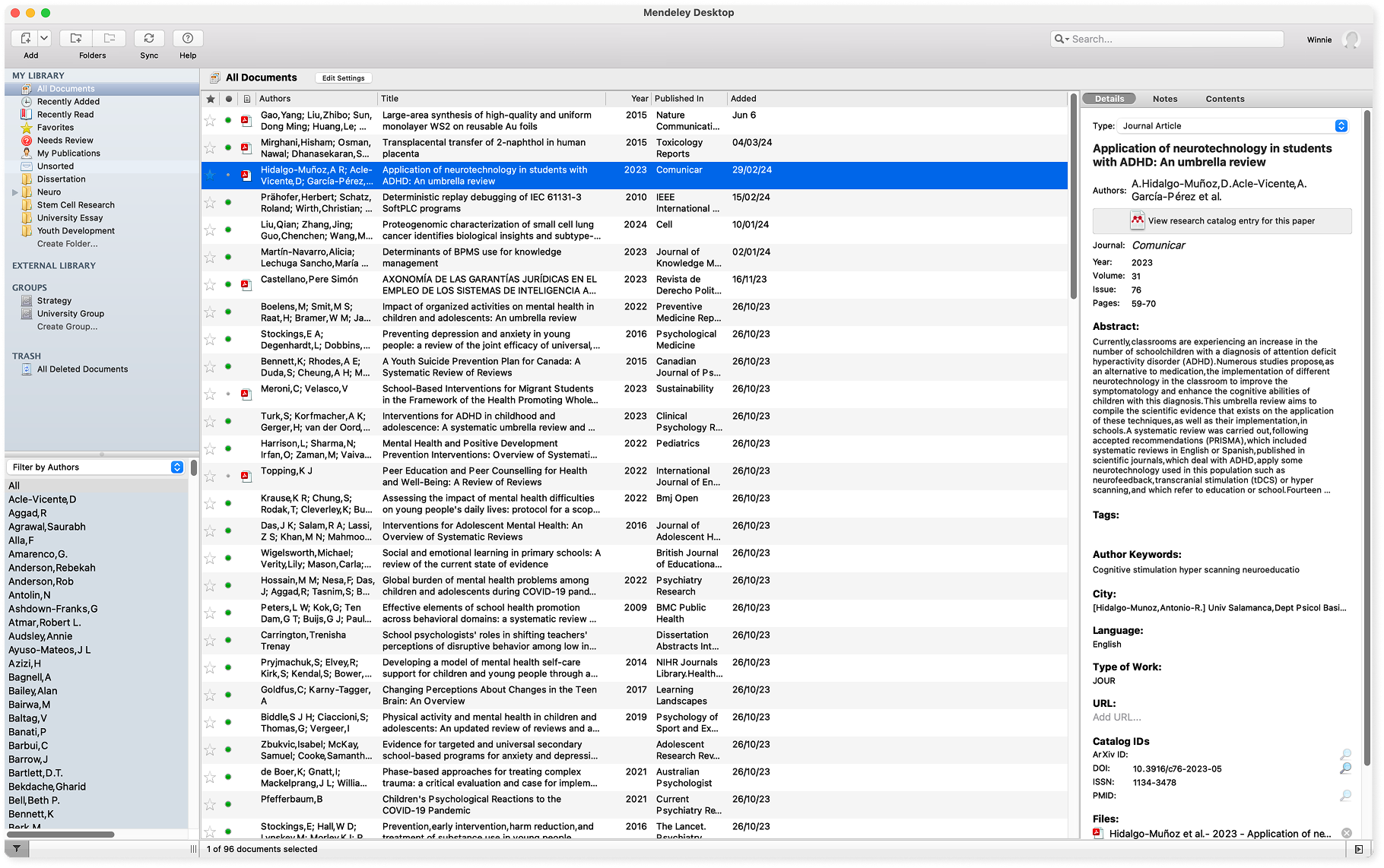Click View research catalog entry button
1384x868 pixels.
pyautogui.click(x=1222, y=221)
